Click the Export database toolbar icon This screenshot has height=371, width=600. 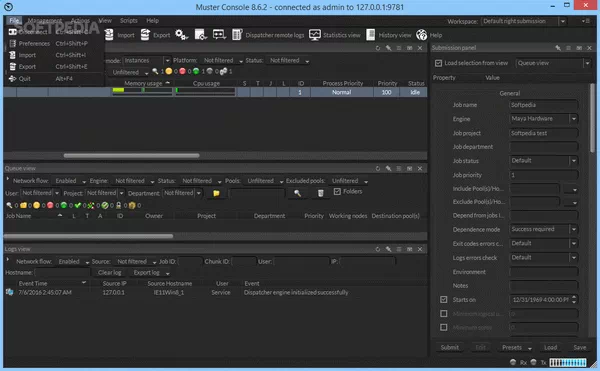point(145,35)
